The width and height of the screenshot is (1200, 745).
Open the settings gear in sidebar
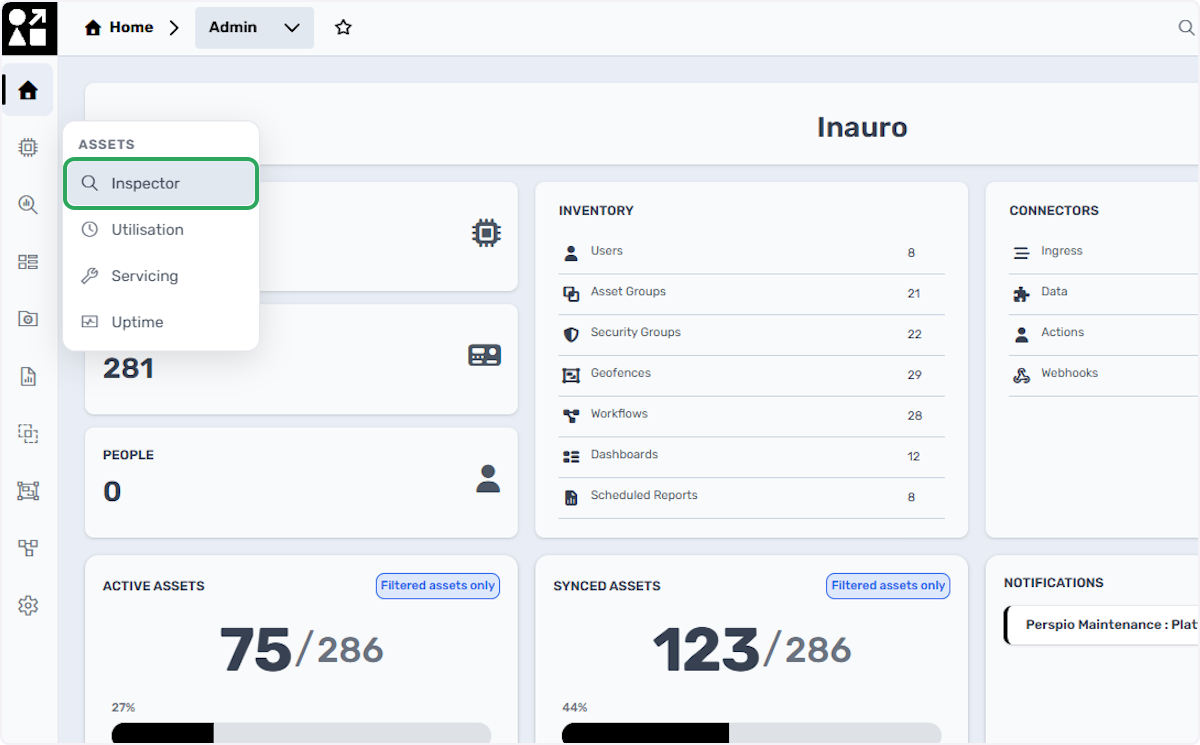point(28,605)
